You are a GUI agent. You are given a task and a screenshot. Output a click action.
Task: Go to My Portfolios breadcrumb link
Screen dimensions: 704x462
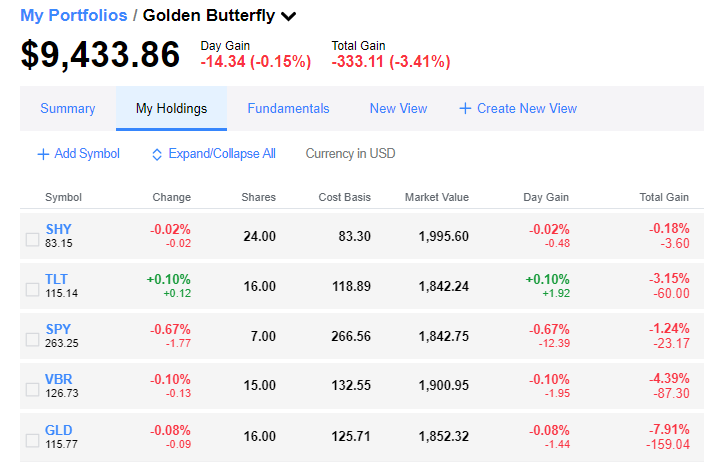(x=74, y=15)
